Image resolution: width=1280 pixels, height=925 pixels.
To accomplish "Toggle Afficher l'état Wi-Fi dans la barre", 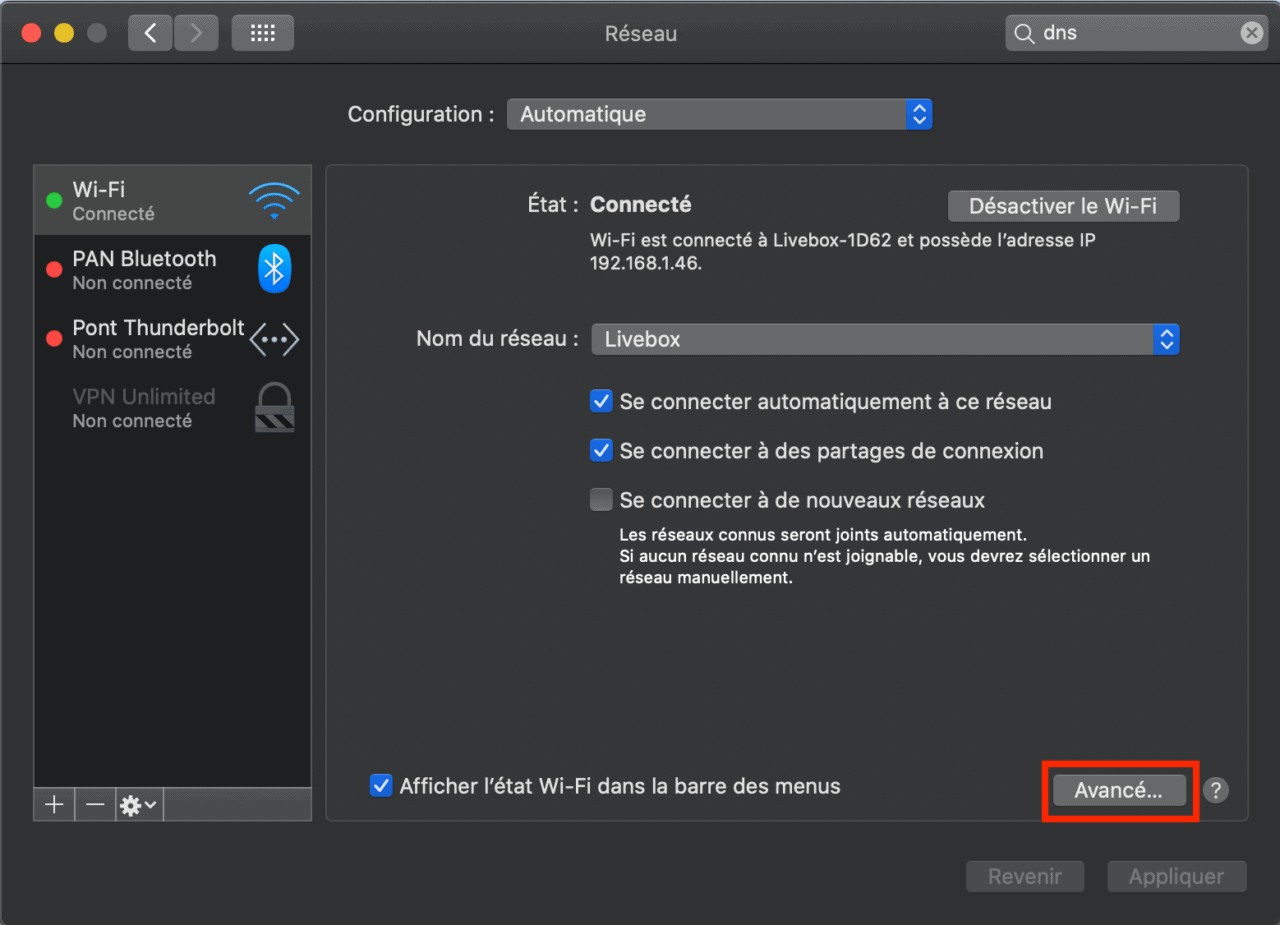I will tap(380, 785).
